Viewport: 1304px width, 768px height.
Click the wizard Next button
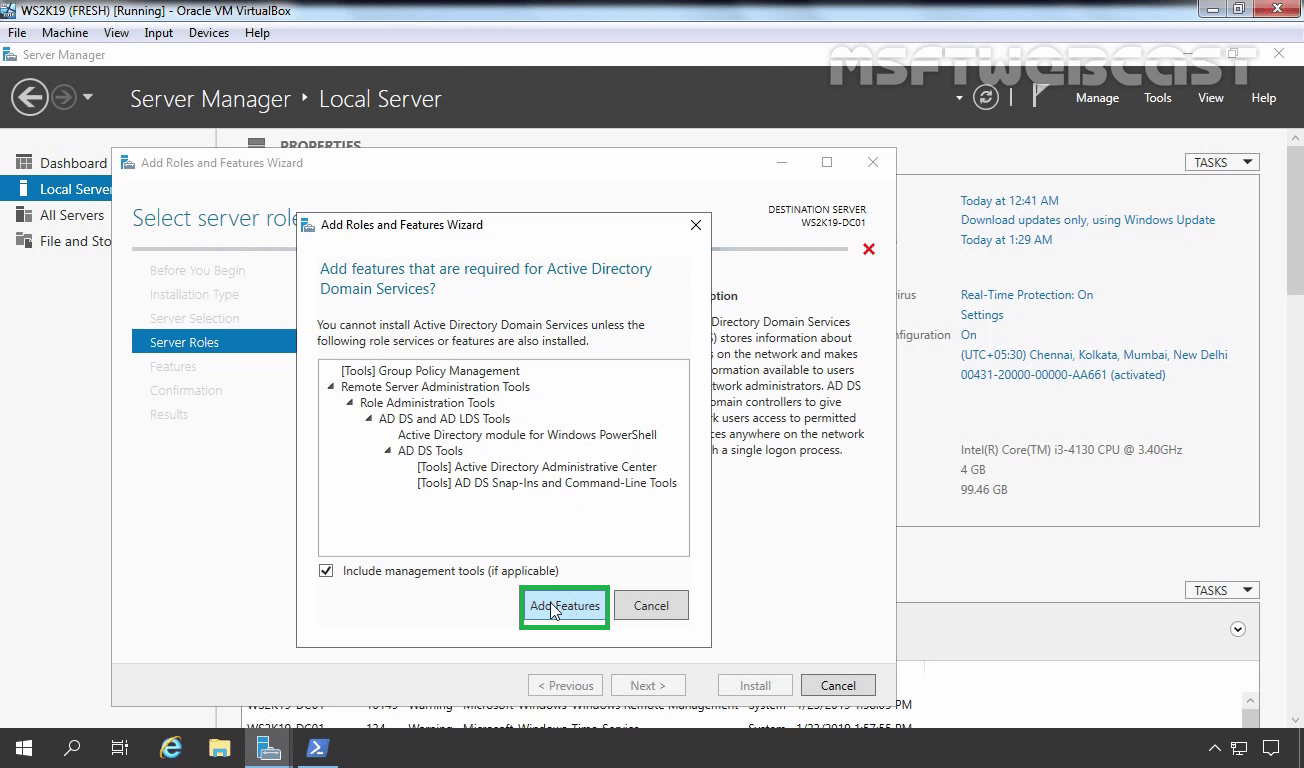pos(647,686)
